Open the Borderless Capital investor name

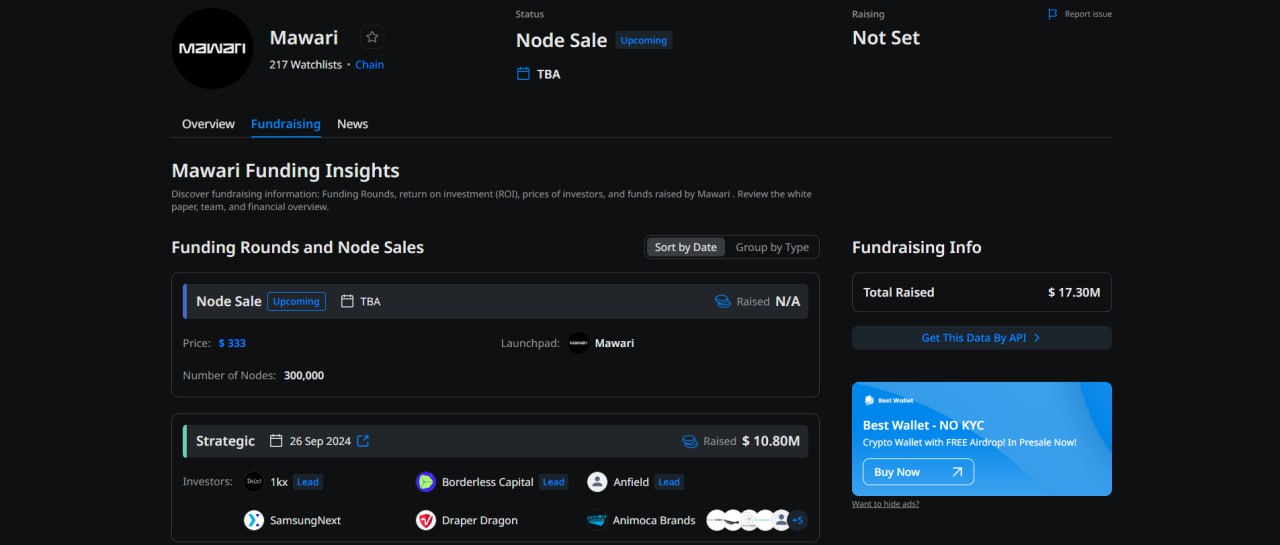(488, 482)
